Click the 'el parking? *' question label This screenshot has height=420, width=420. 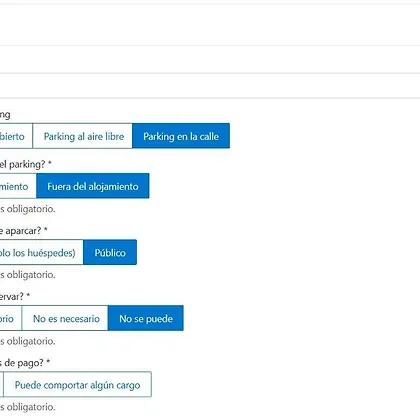point(26,164)
